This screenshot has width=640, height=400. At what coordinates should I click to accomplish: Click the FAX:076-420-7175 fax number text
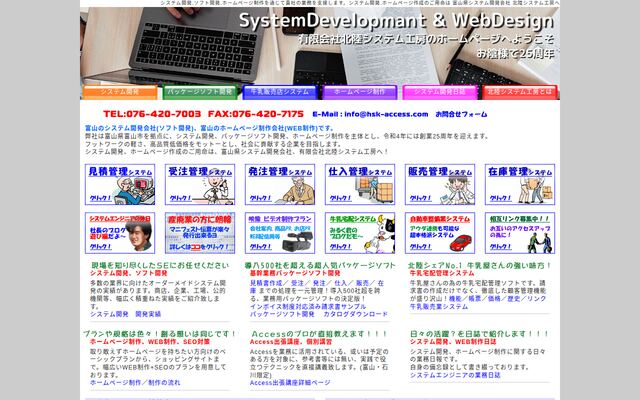click(256, 114)
